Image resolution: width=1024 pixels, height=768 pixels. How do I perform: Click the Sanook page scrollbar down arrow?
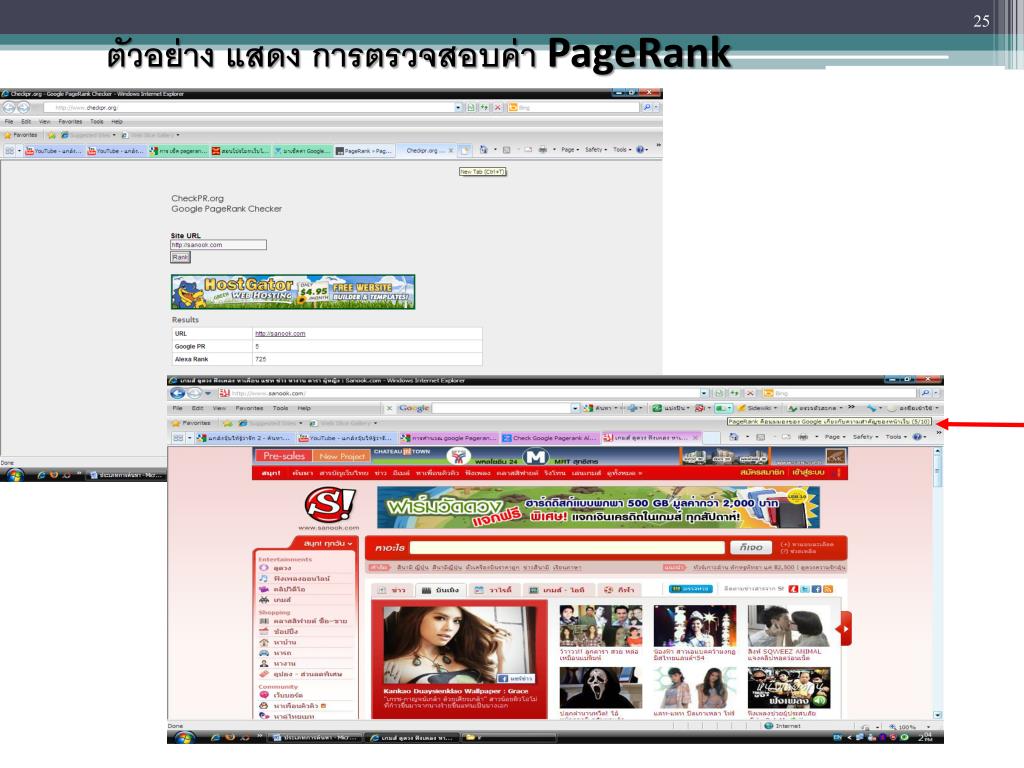point(938,715)
